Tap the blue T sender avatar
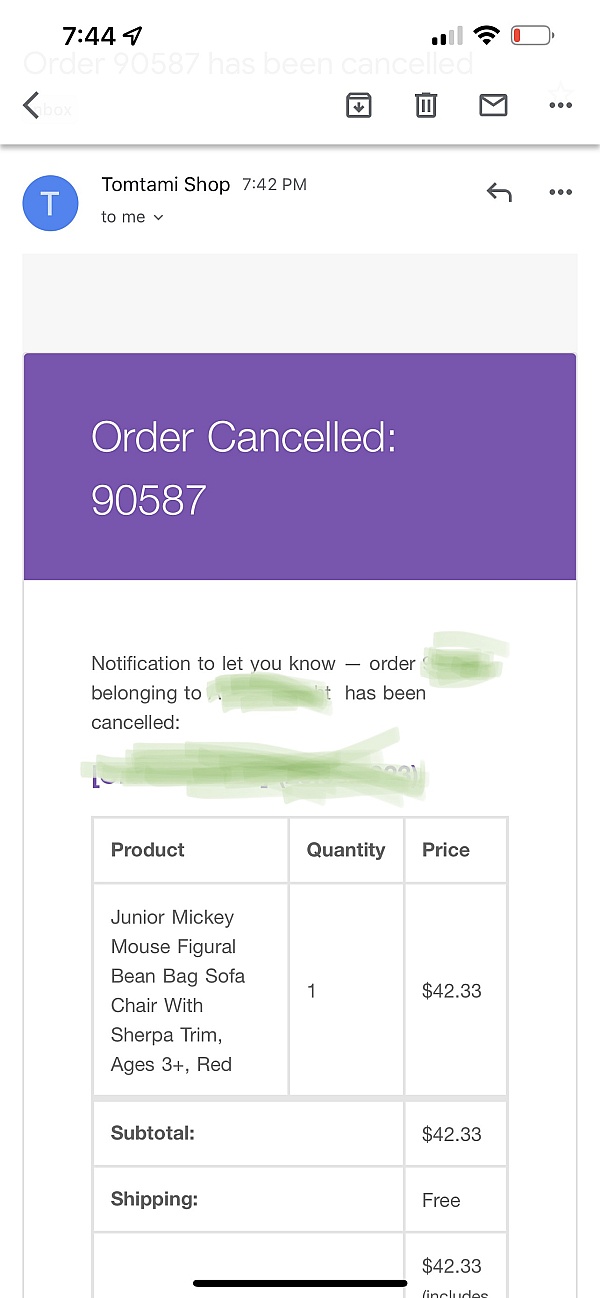 50,203
